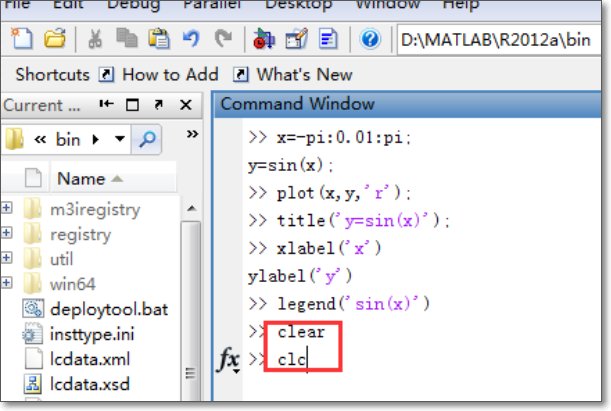Expand the util folder tree node
This screenshot has width=611, height=411.
7,259
